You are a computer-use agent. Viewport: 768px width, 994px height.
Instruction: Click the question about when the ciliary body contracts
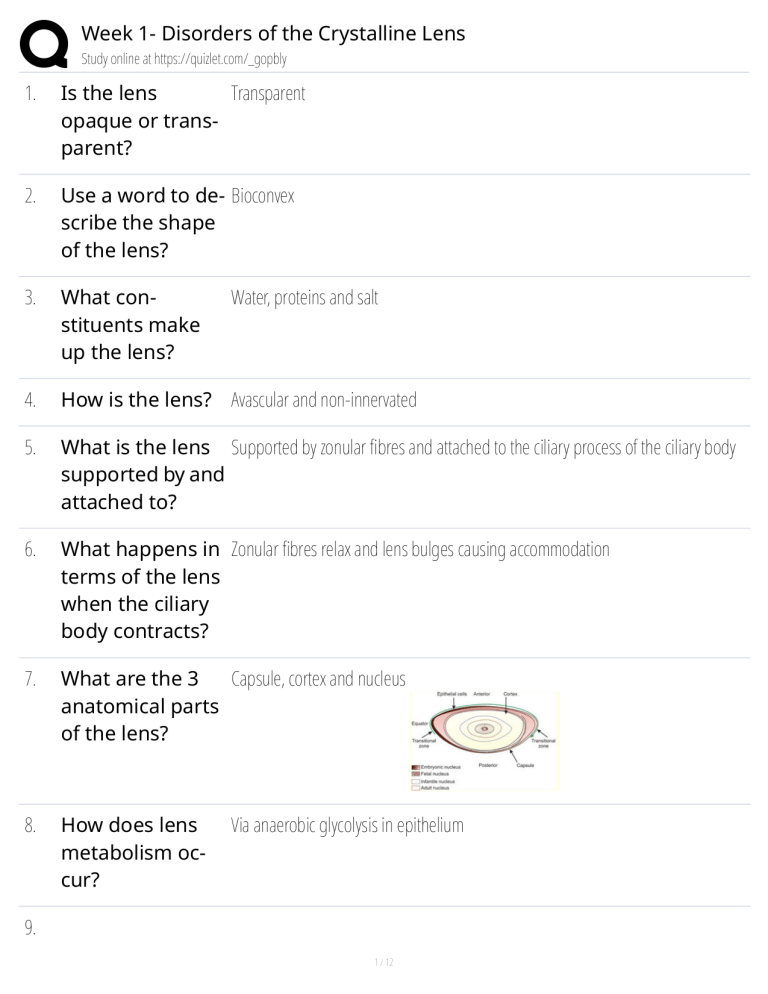pos(140,590)
